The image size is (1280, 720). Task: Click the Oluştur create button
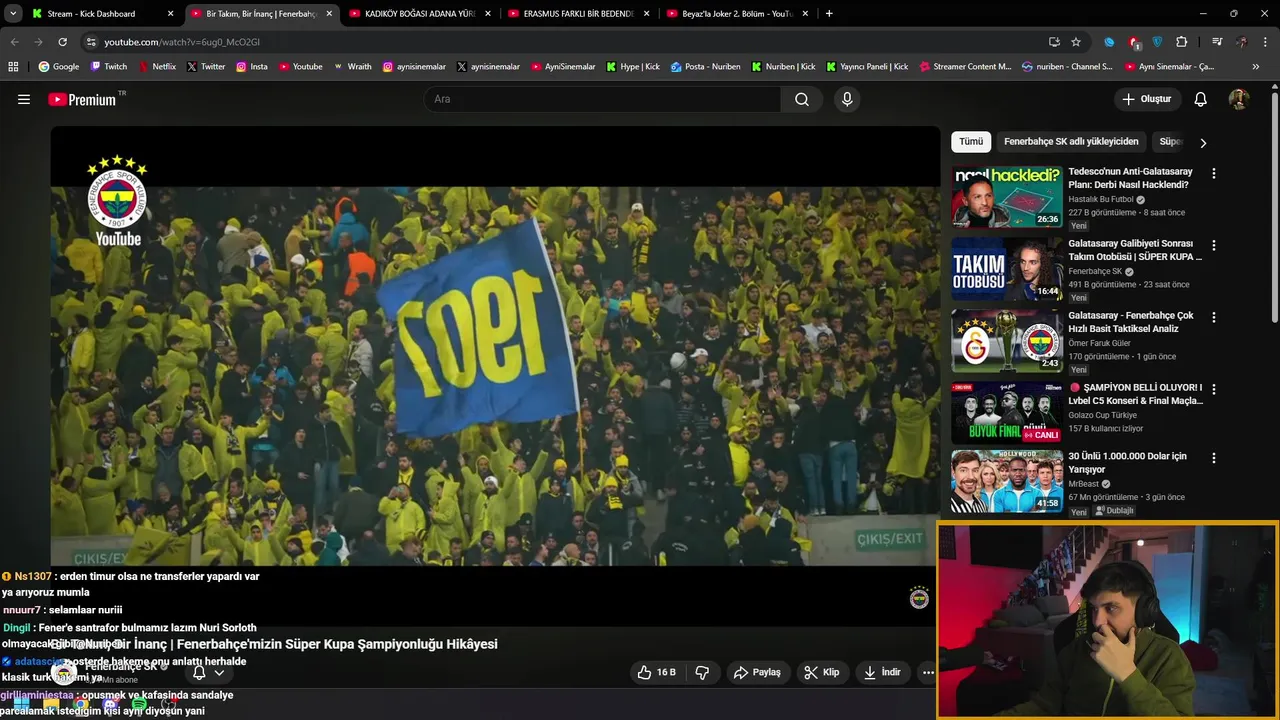coord(1146,99)
